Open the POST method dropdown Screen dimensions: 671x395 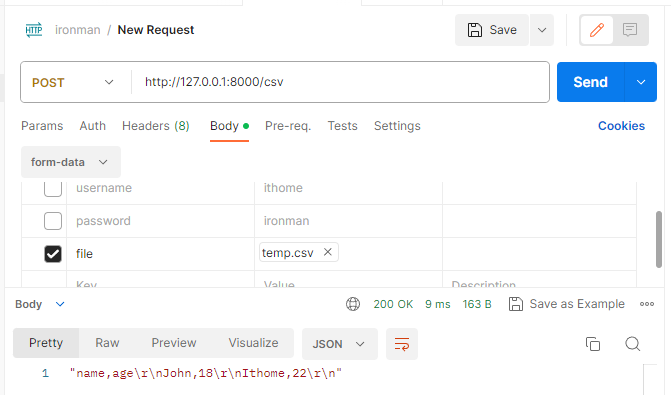pyautogui.click(x=73, y=82)
